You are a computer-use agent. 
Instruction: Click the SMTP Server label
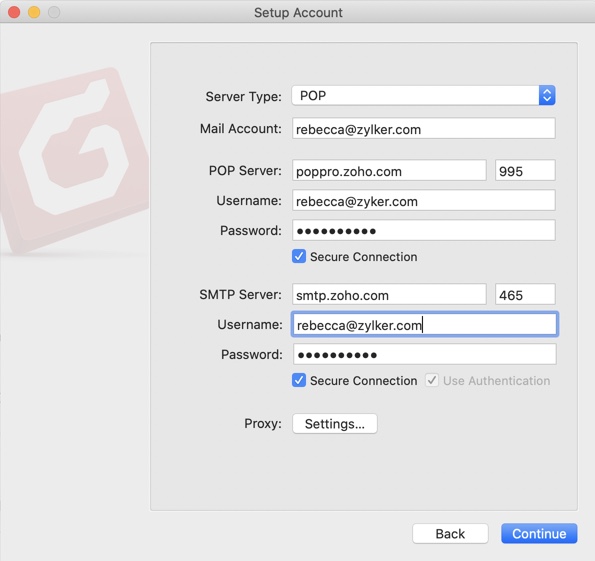(x=241, y=294)
